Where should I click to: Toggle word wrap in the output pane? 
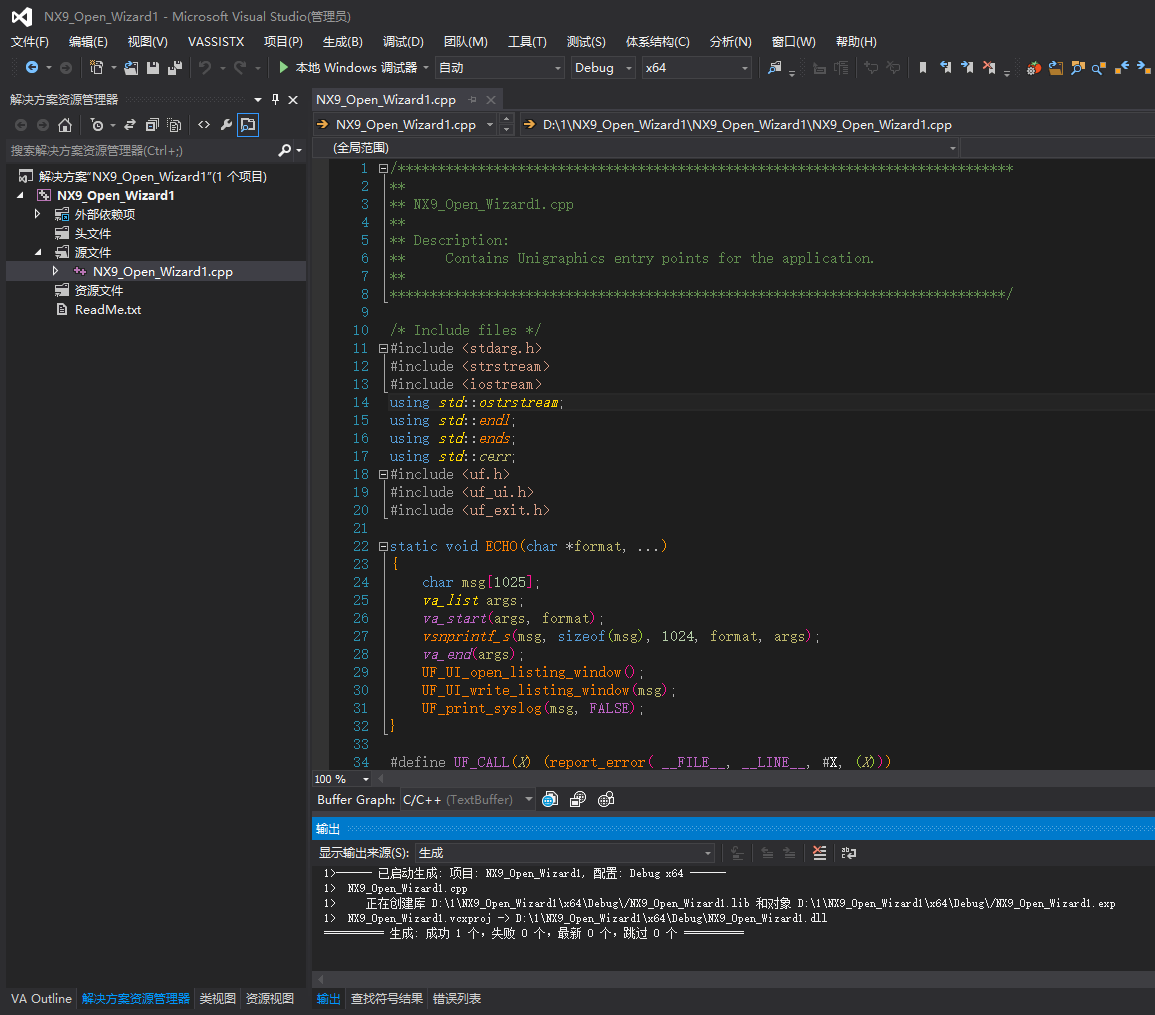(x=849, y=853)
